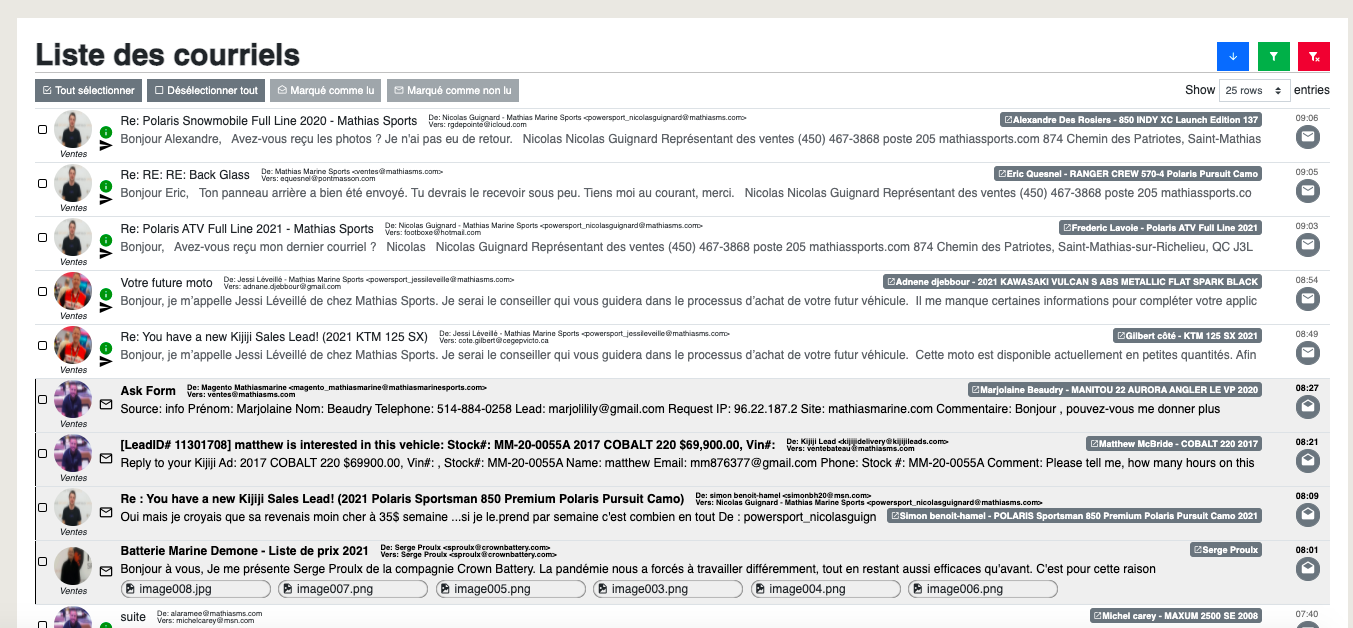Click round mail icon under 09:05
This screenshot has height=628, width=1353.
tap(1307, 192)
